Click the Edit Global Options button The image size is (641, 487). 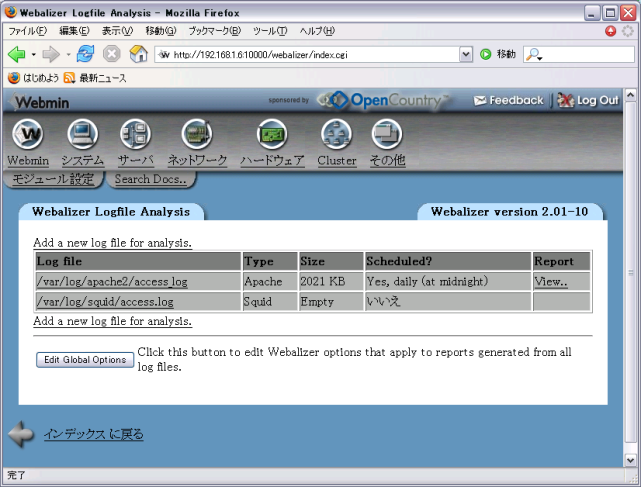click(85, 359)
